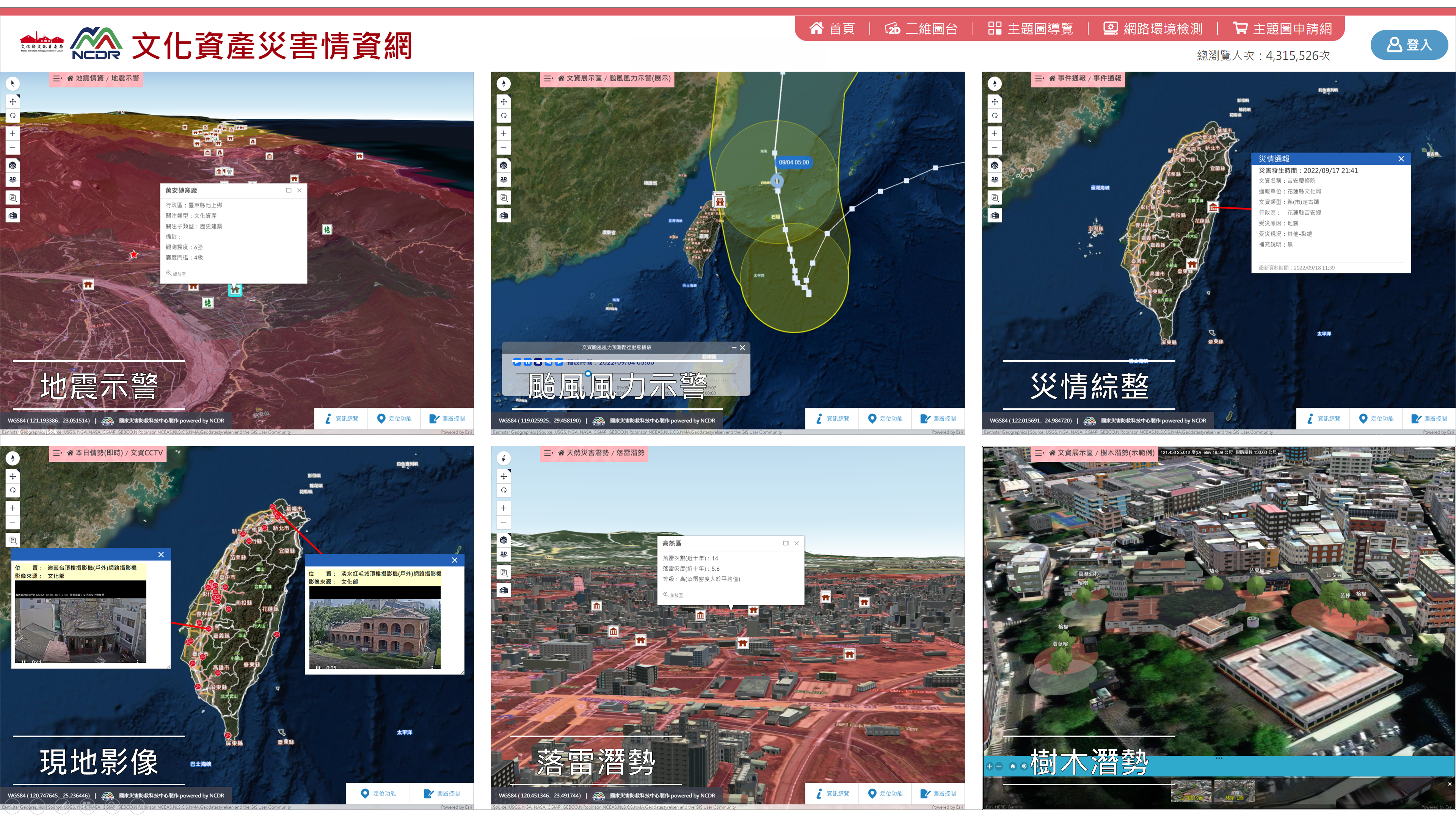The height and width of the screenshot is (819, 1456).
Task: Expand the 事件通報 breadcrumb menu
Action: coord(1039,78)
